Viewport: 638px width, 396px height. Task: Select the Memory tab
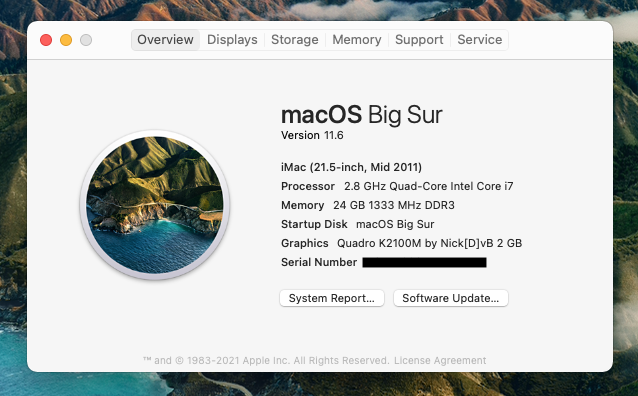point(357,40)
